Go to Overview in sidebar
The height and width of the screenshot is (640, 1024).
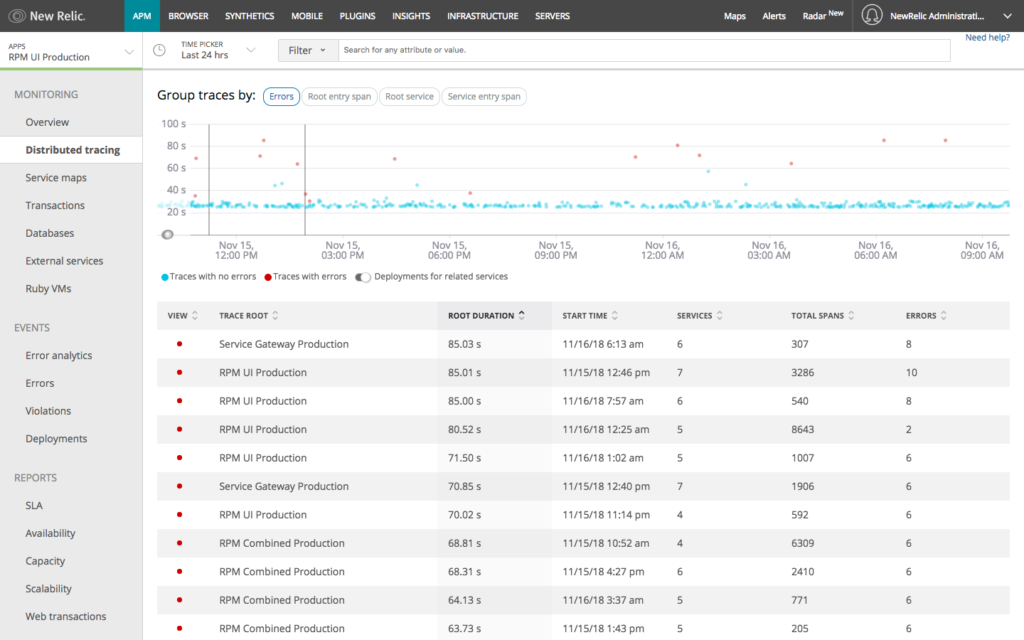point(47,122)
